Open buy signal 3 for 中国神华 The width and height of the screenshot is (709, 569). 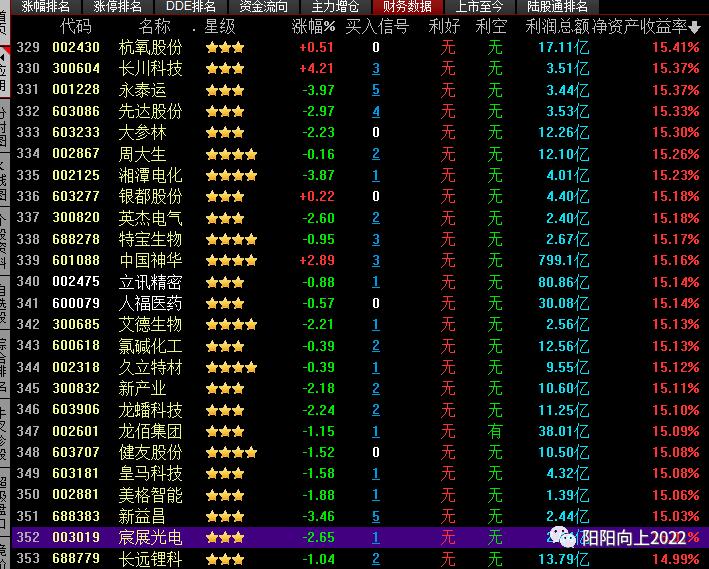[376, 261]
